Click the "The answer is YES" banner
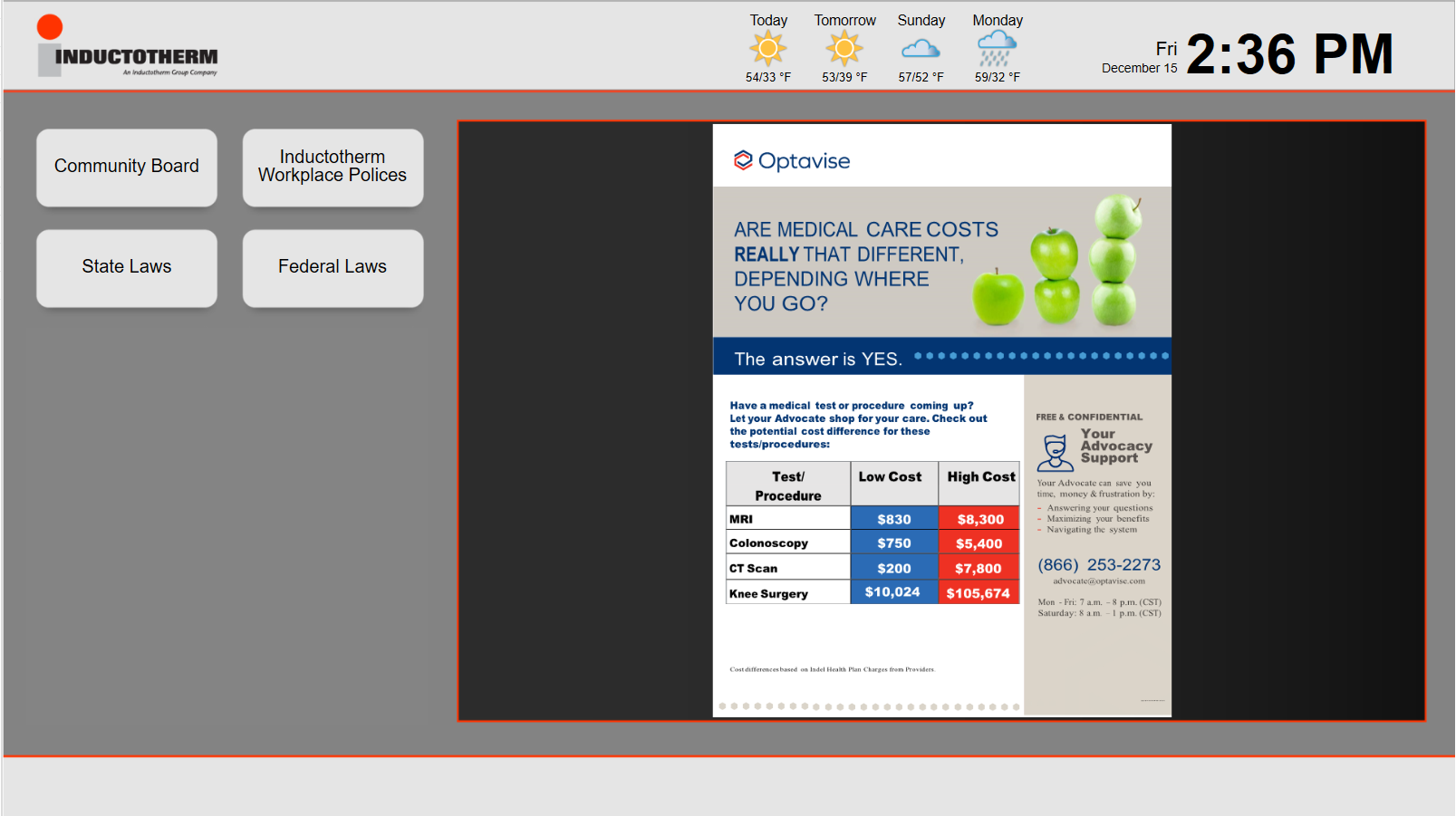This screenshot has width=1456, height=816. (817, 359)
